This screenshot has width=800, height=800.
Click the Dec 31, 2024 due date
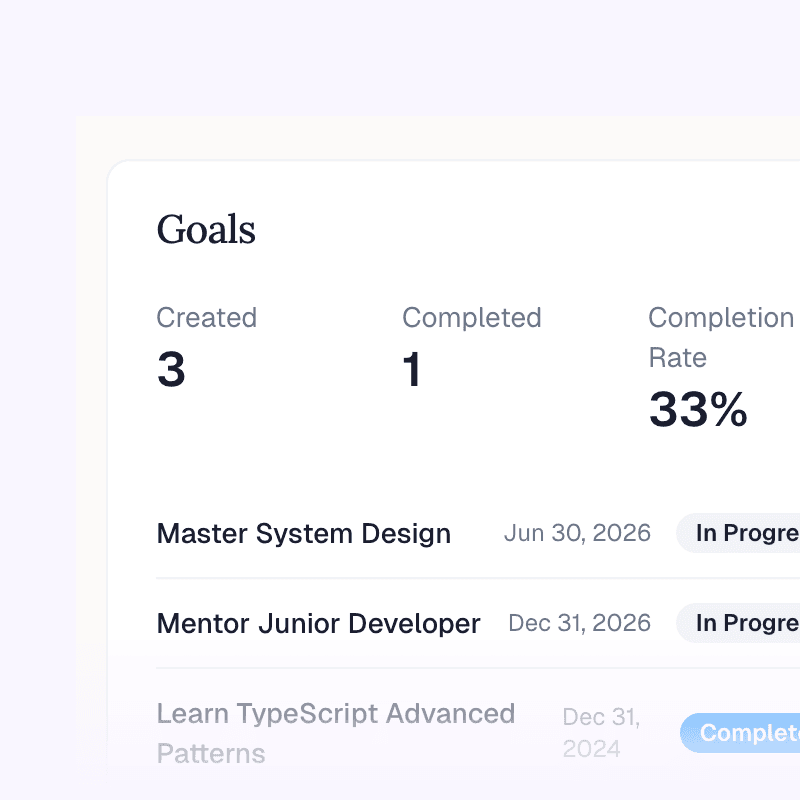click(x=602, y=733)
